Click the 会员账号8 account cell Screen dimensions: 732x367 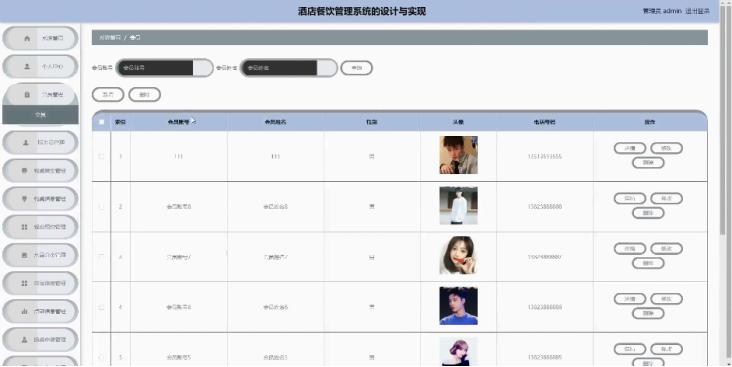179,207
